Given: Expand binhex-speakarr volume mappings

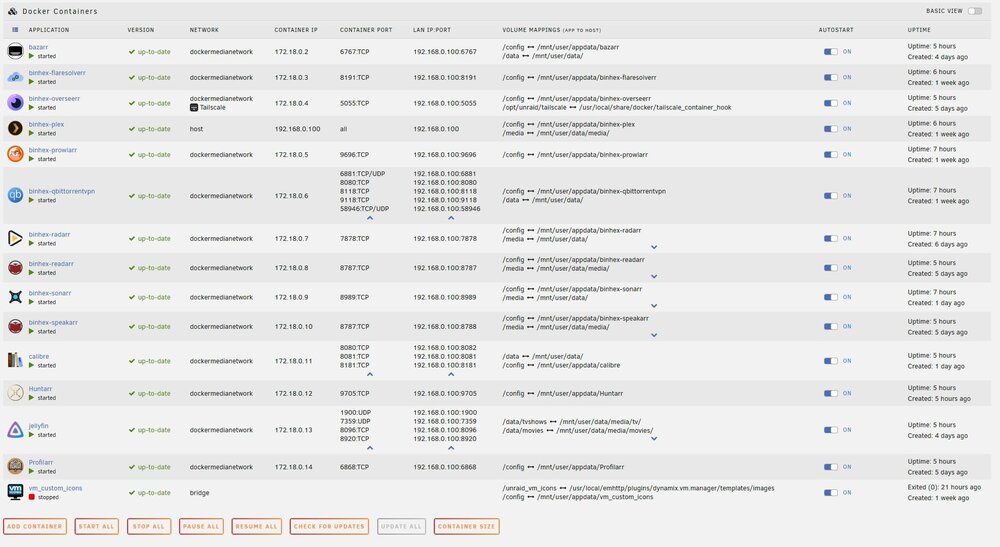Looking at the screenshot, I should coord(654,335).
